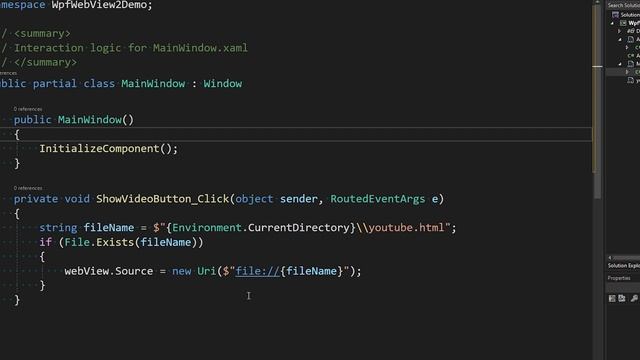Image resolution: width=640 pixels, height=360 pixels.
Task: Click 'partial' keyword in class declaration
Action: (x=55, y=84)
